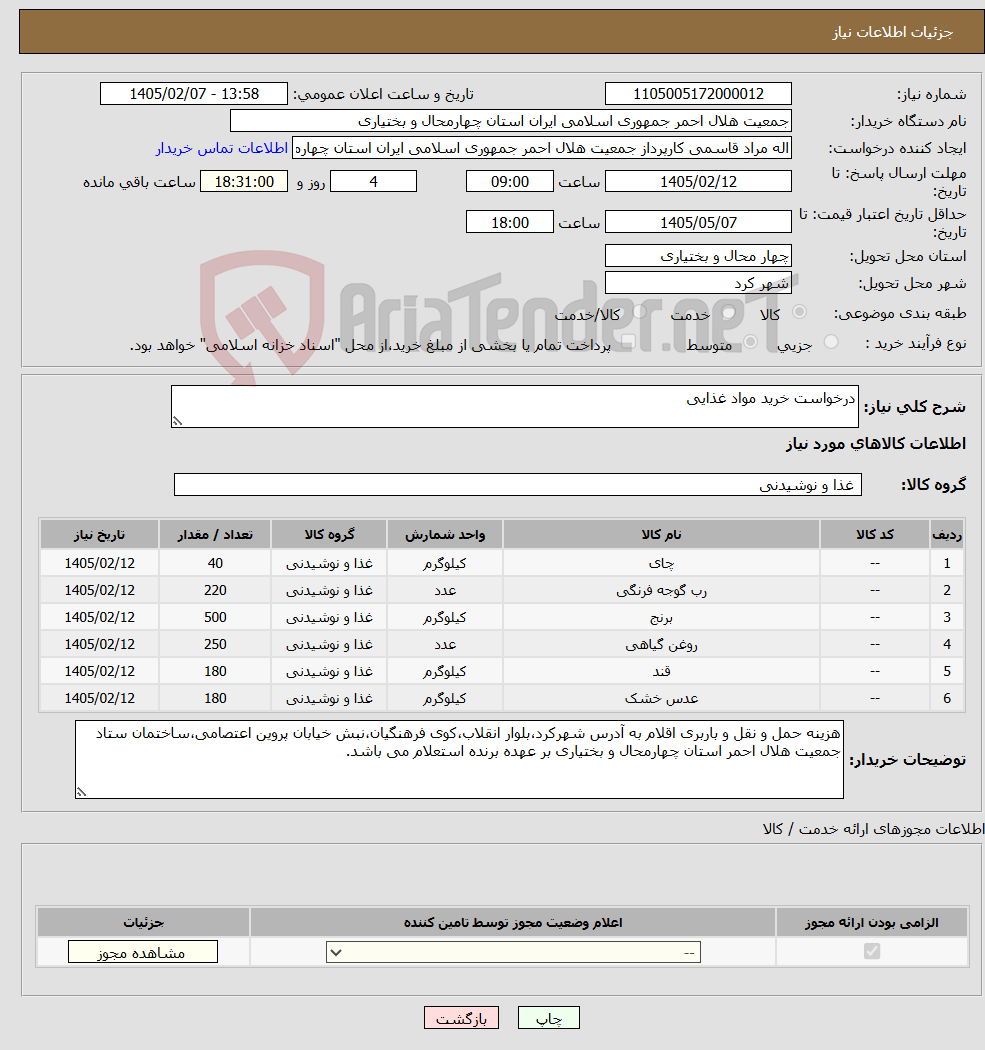Viewport: 985px width, 1050px height.
Task: Click the unit کیلوگرم cell for قند
Action: click(445, 671)
